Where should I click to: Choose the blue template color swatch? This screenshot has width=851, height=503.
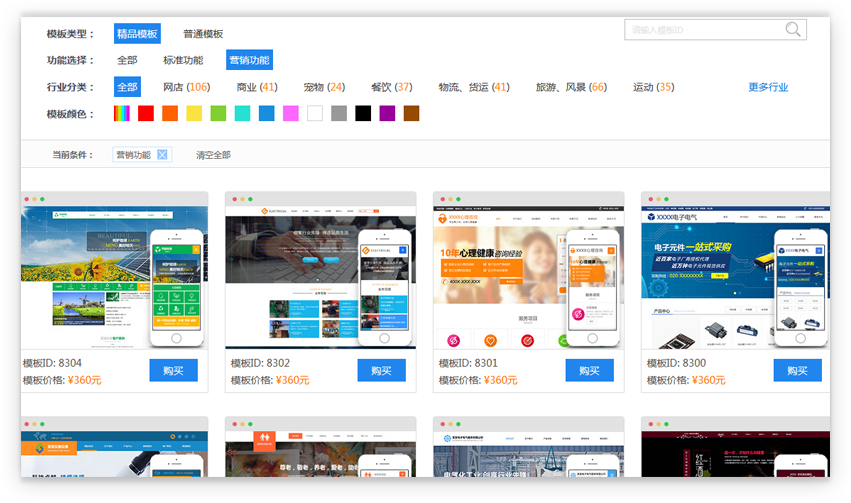(x=267, y=114)
